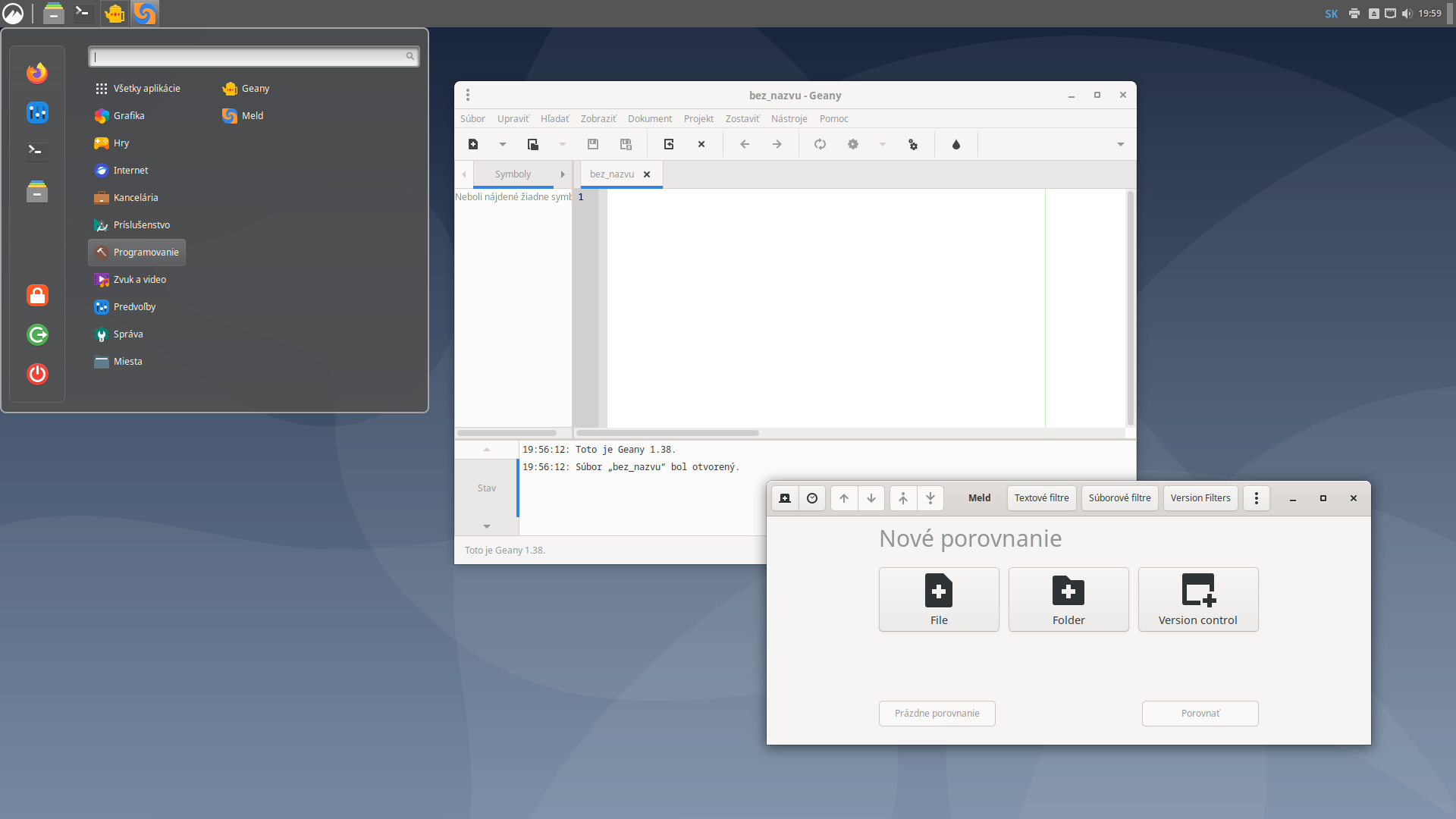
Task: Reload the current file in Geany
Action: coord(669,144)
